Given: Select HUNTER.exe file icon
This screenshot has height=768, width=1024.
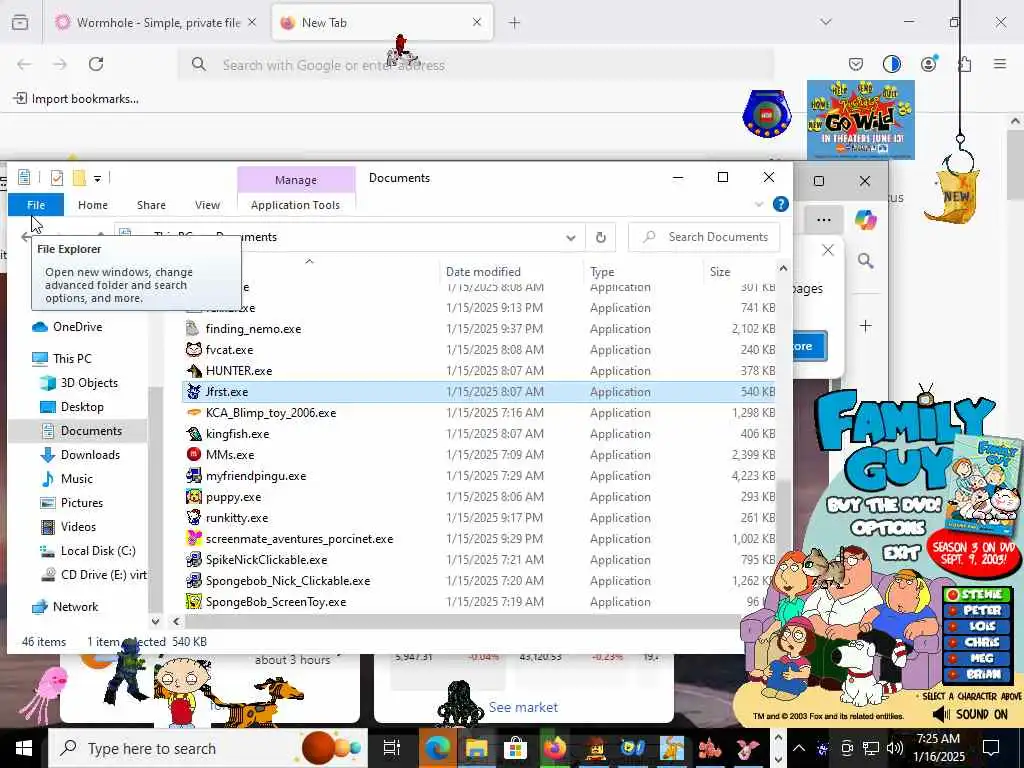Looking at the screenshot, I should point(193,370).
